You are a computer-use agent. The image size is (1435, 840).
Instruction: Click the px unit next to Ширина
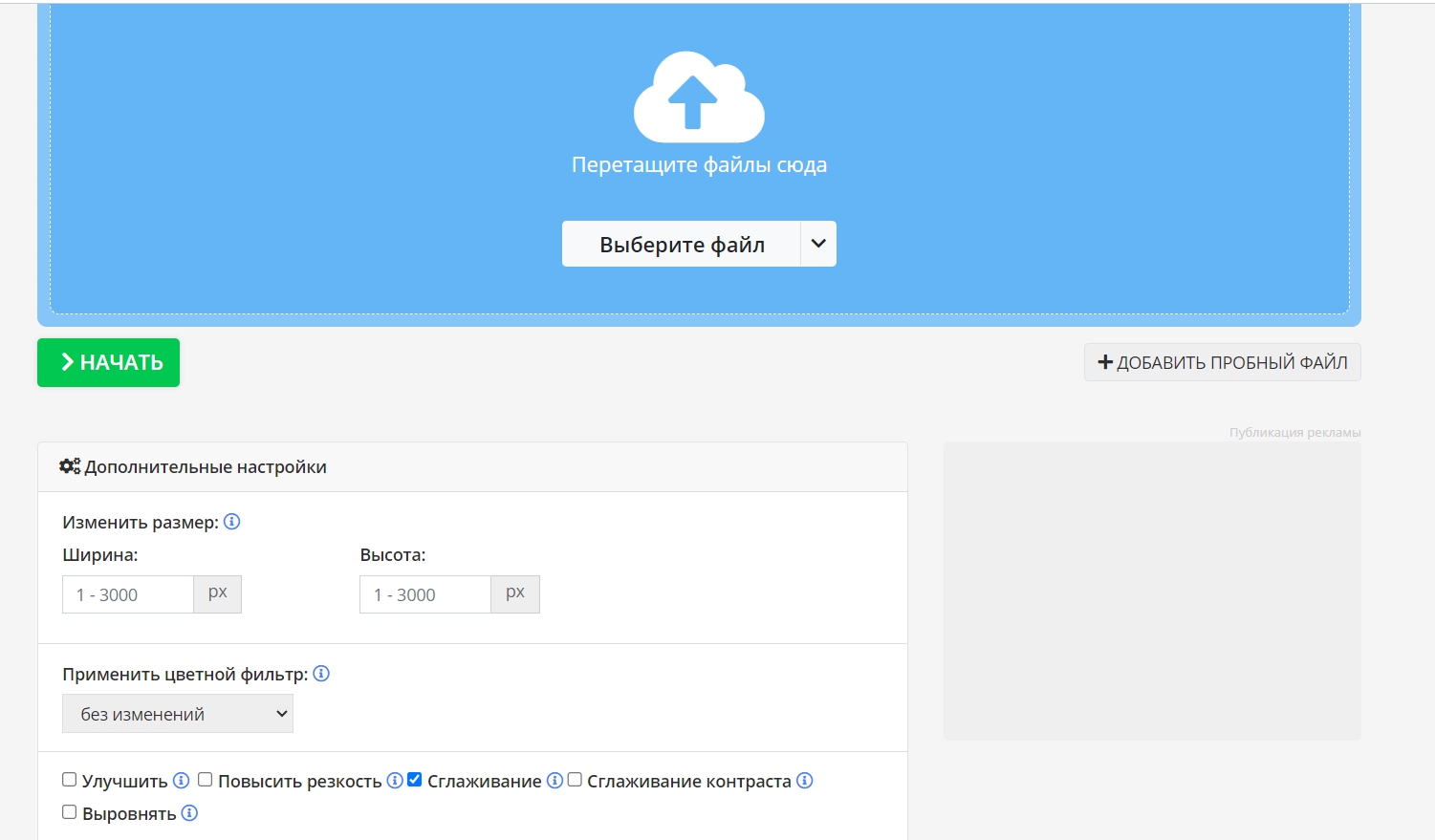pyautogui.click(x=218, y=593)
